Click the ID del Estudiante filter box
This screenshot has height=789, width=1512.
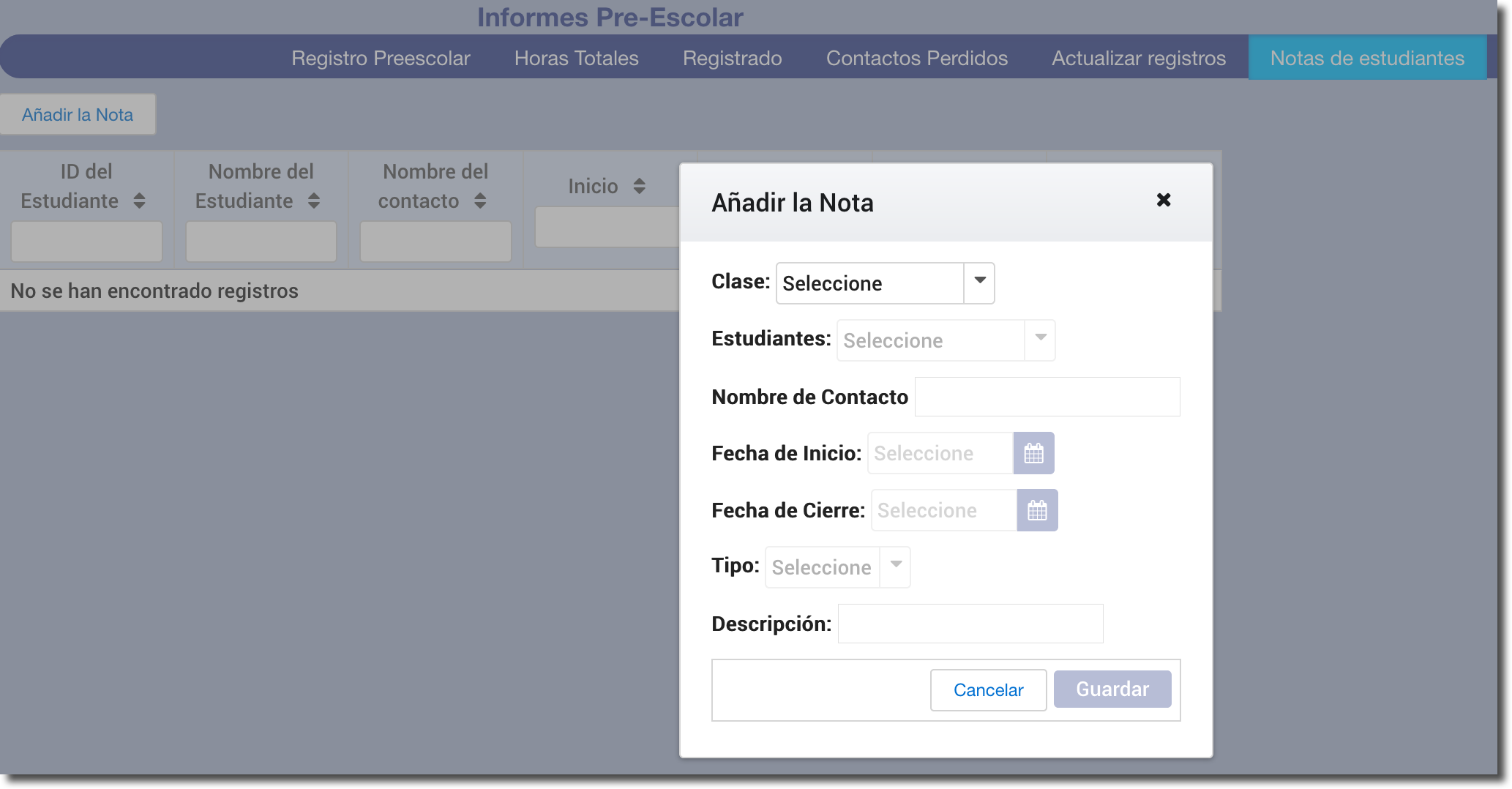click(x=86, y=242)
